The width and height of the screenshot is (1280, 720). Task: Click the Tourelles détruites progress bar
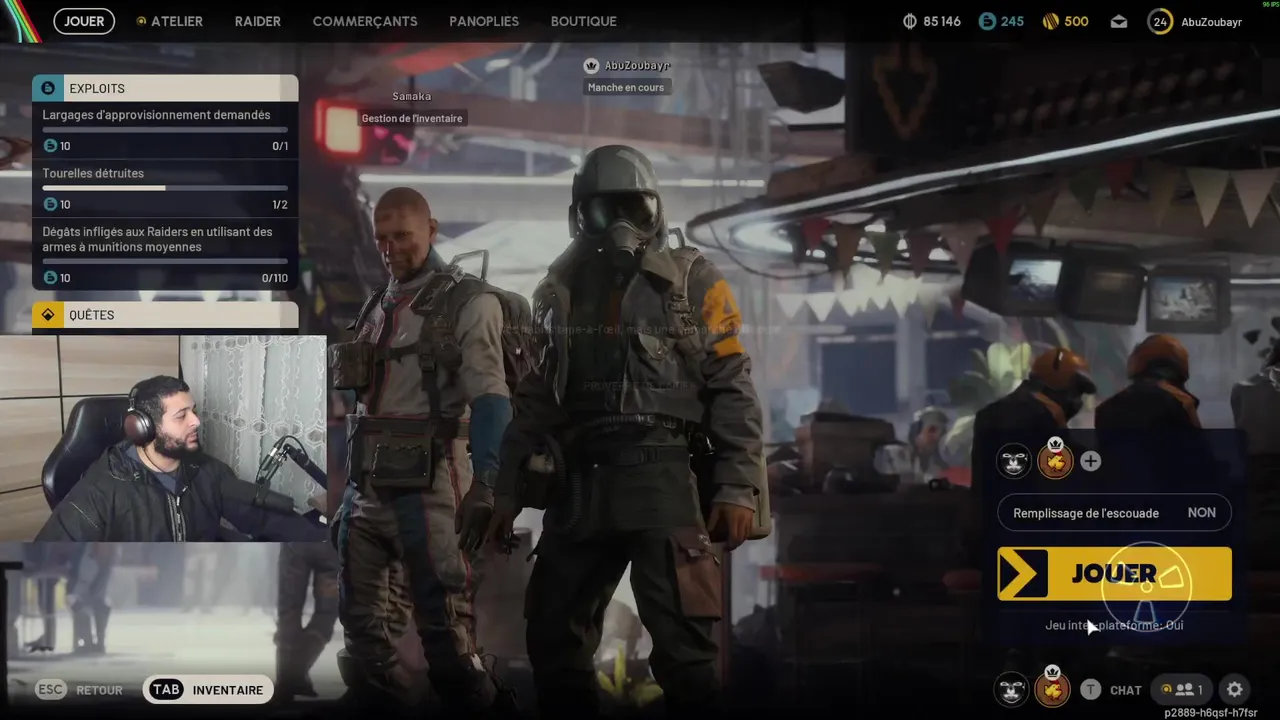(x=165, y=188)
